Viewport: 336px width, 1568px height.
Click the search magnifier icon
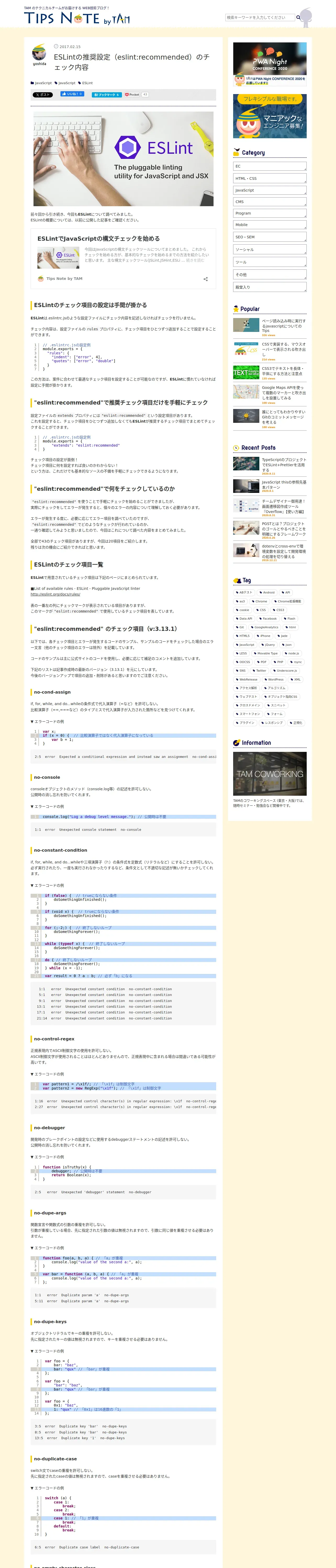[x=298, y=18]
